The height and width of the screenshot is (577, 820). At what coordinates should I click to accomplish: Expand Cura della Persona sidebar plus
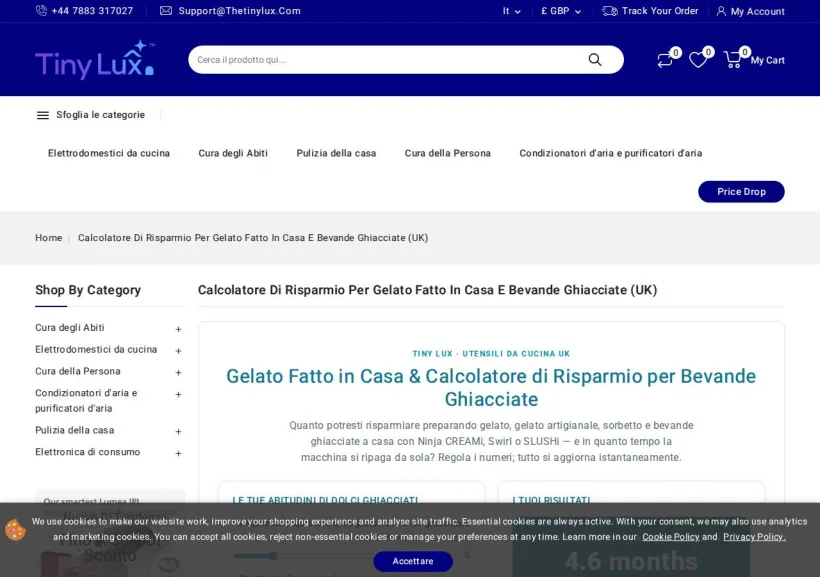click(178, 372)
